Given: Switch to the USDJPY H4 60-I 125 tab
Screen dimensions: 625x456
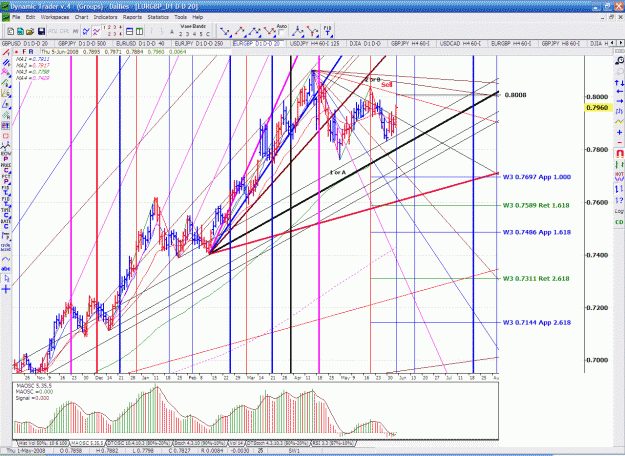Looking at the screenshot, I should (x=314, y=43).
